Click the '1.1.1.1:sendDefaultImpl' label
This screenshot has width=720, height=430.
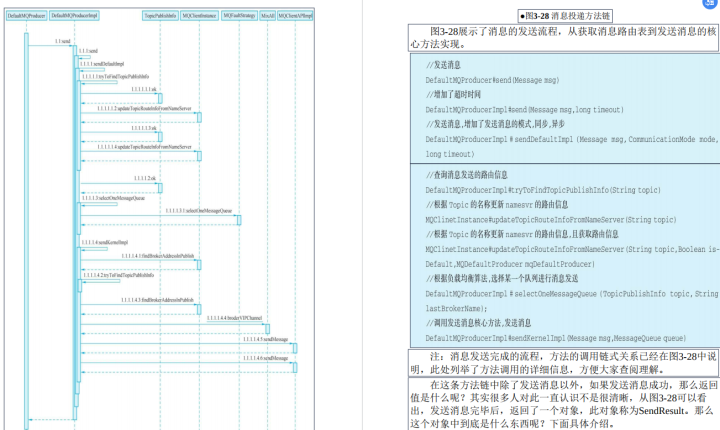[x=102, y=64]
